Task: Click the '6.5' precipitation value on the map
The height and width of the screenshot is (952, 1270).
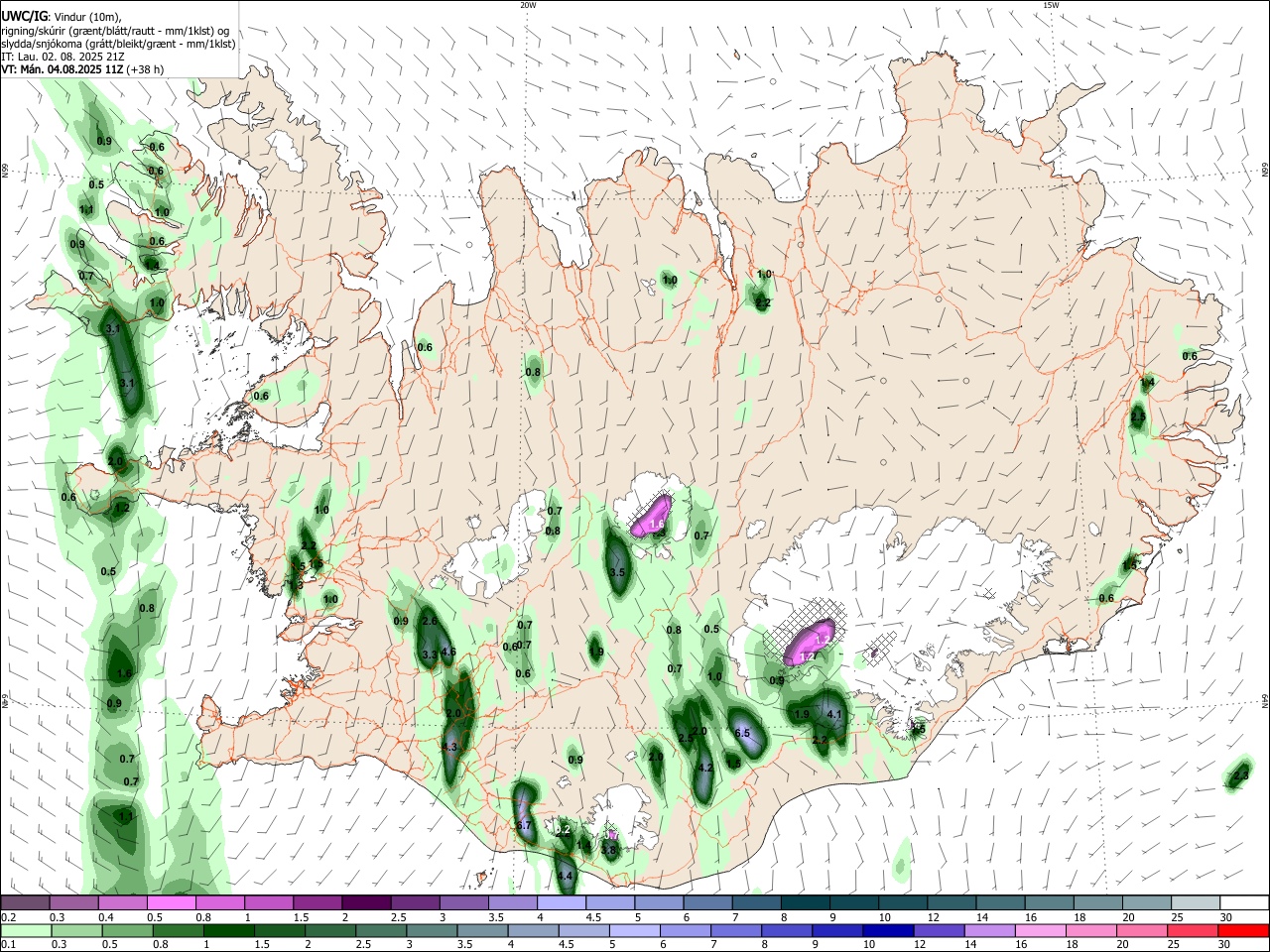Action: click(741, 733)
